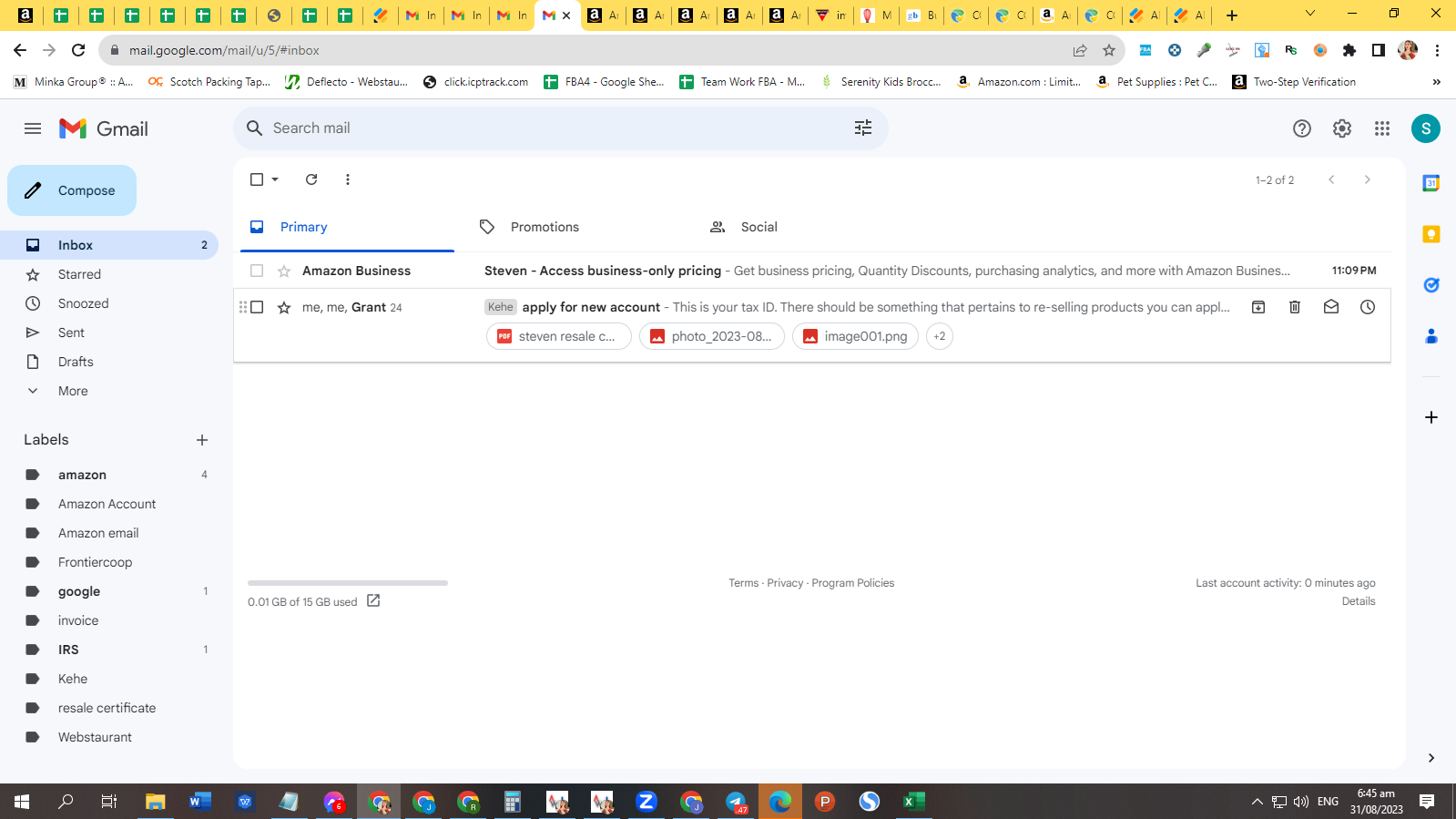Image resolution: width=1456 pixels, height=819 pixels.
Task: Open the Inbox folder
Action: coord(109,245)
